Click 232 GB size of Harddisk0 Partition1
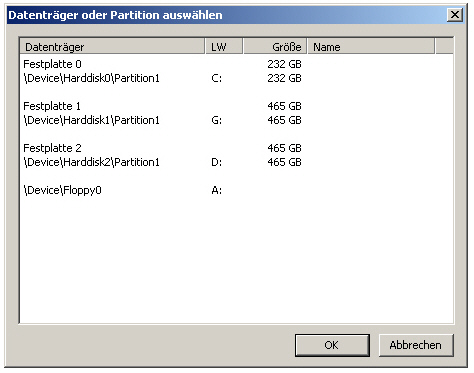474x373 pixels. (x=284, y=78)
